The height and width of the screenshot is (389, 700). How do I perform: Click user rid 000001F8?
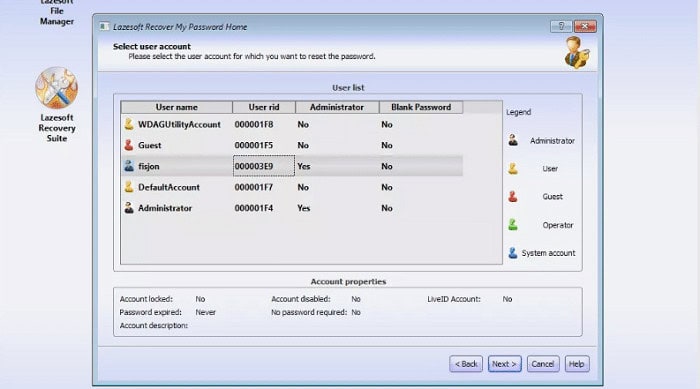point(254,124)
